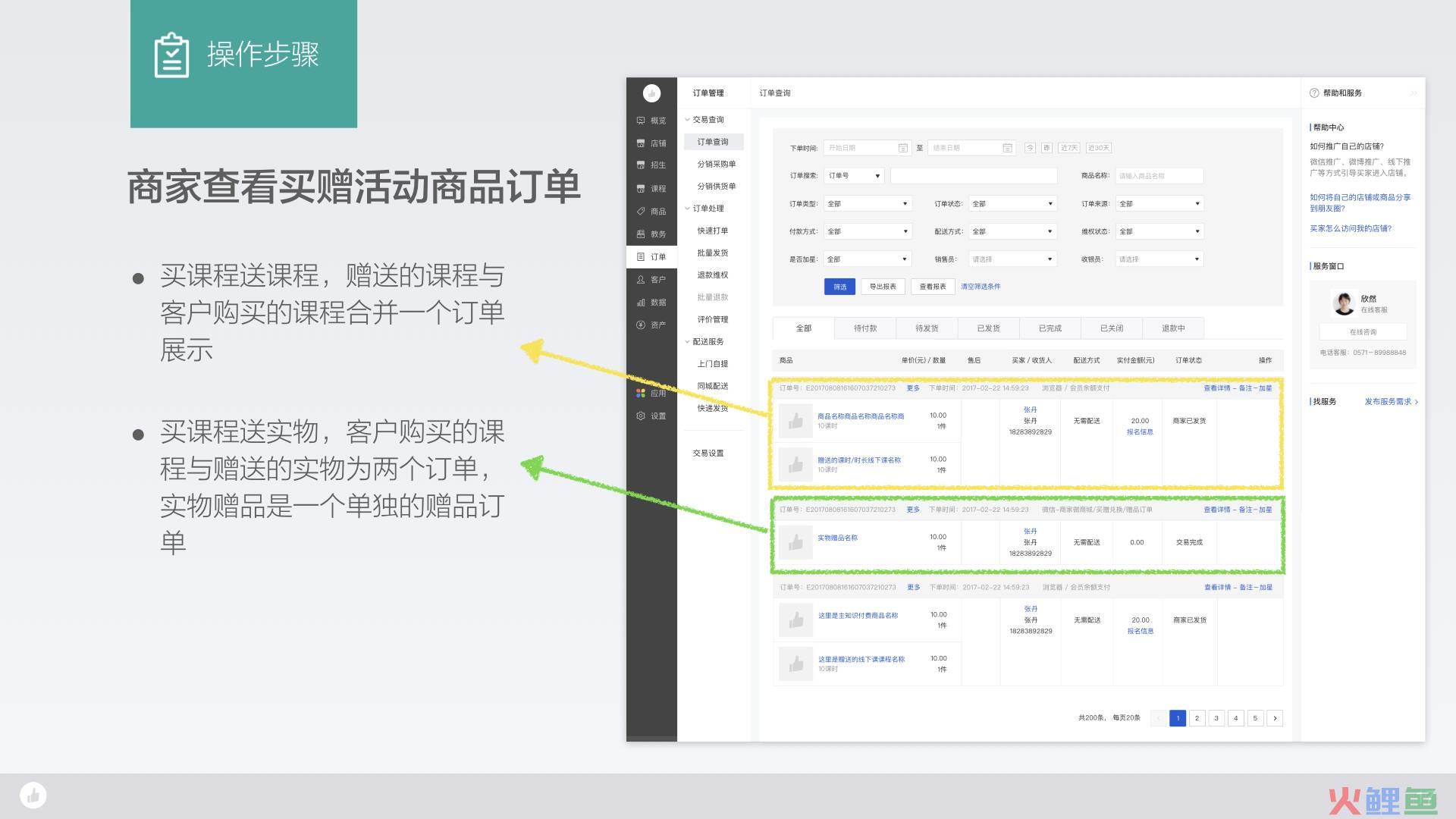Collapse the 配送服务 menu group
This screenshot has width=1456, height=819.
(704, 342)
